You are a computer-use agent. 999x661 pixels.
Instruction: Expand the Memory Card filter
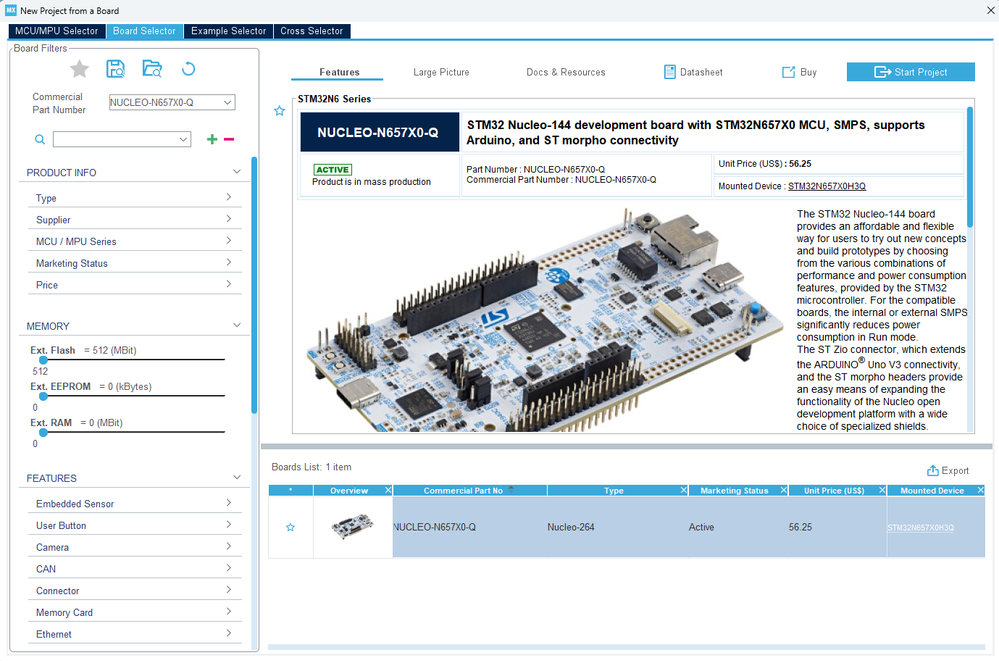tap(229, 611)
